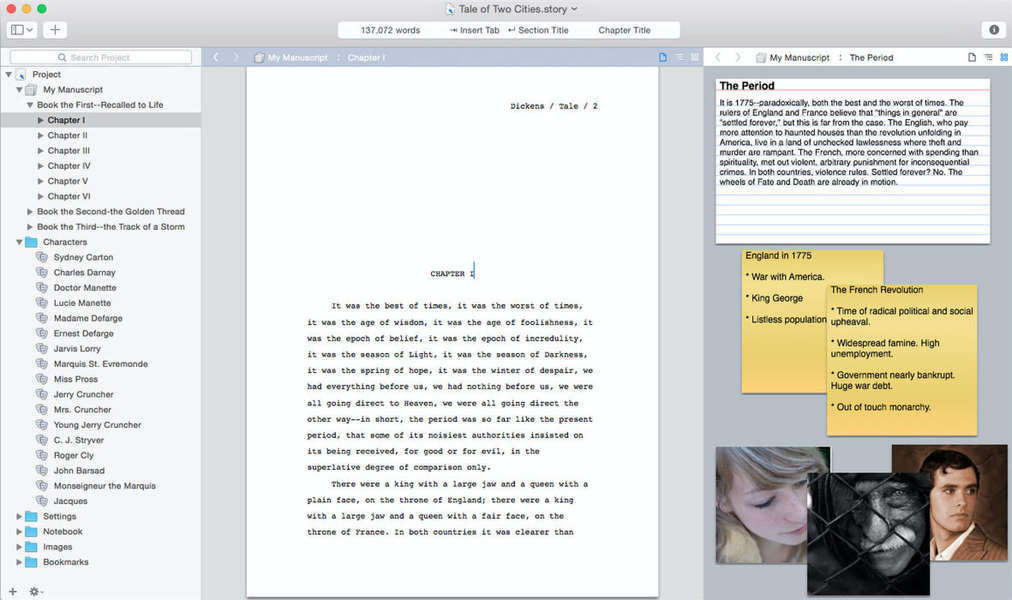Expand Book the Second-the Golden Thread
Image resolution: width=1012 pixels, height=600 pixels.
(x=30, y=212)
